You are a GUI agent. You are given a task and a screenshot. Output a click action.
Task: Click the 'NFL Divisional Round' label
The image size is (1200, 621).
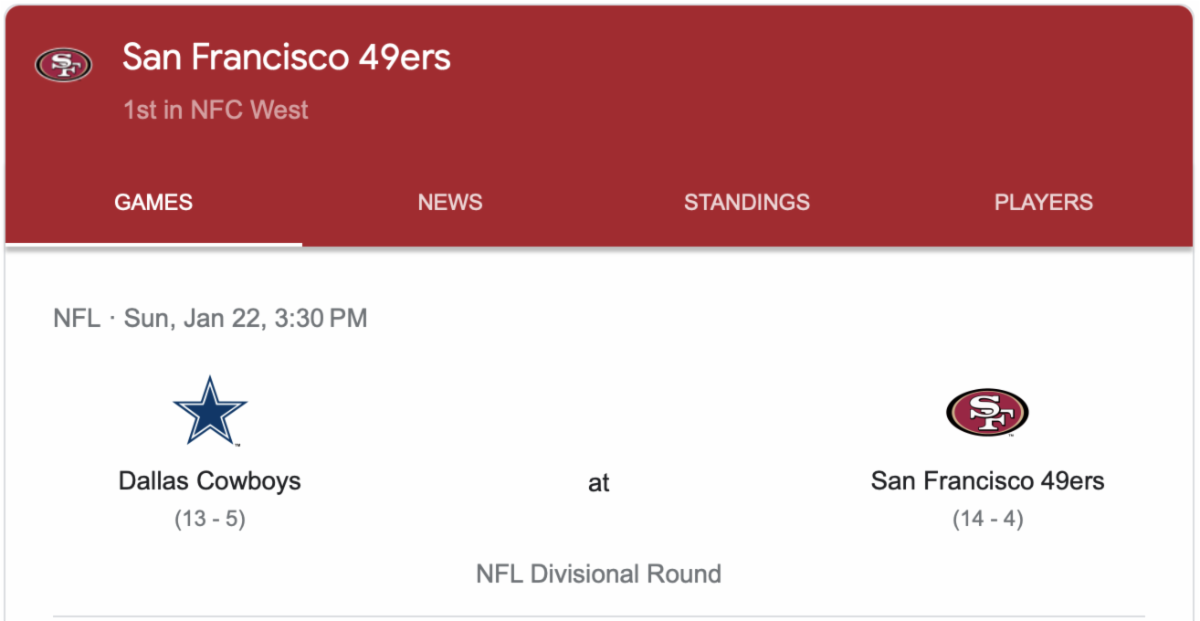point(598,574)
